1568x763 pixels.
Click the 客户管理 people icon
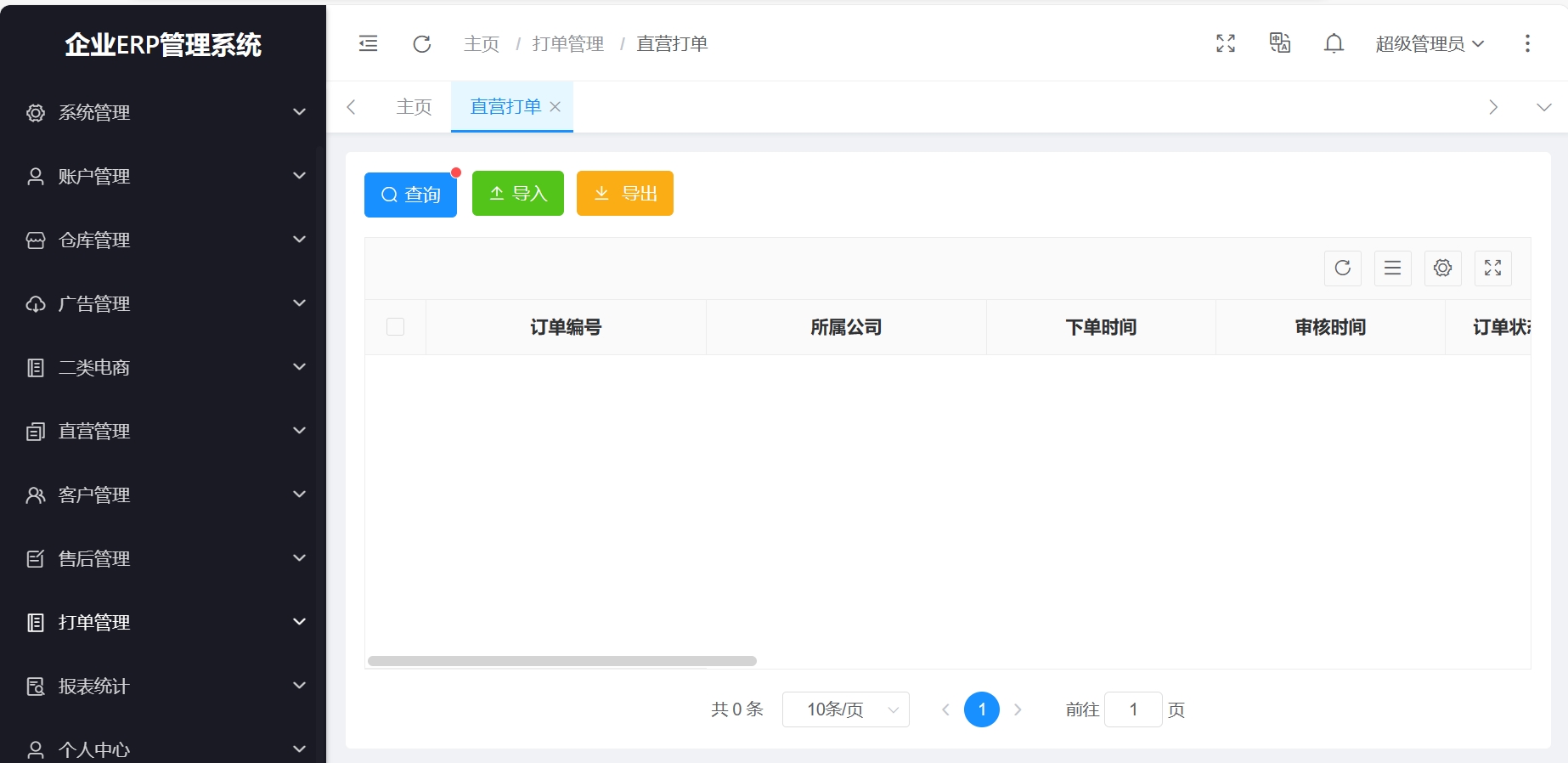click(x=36, y=495)
